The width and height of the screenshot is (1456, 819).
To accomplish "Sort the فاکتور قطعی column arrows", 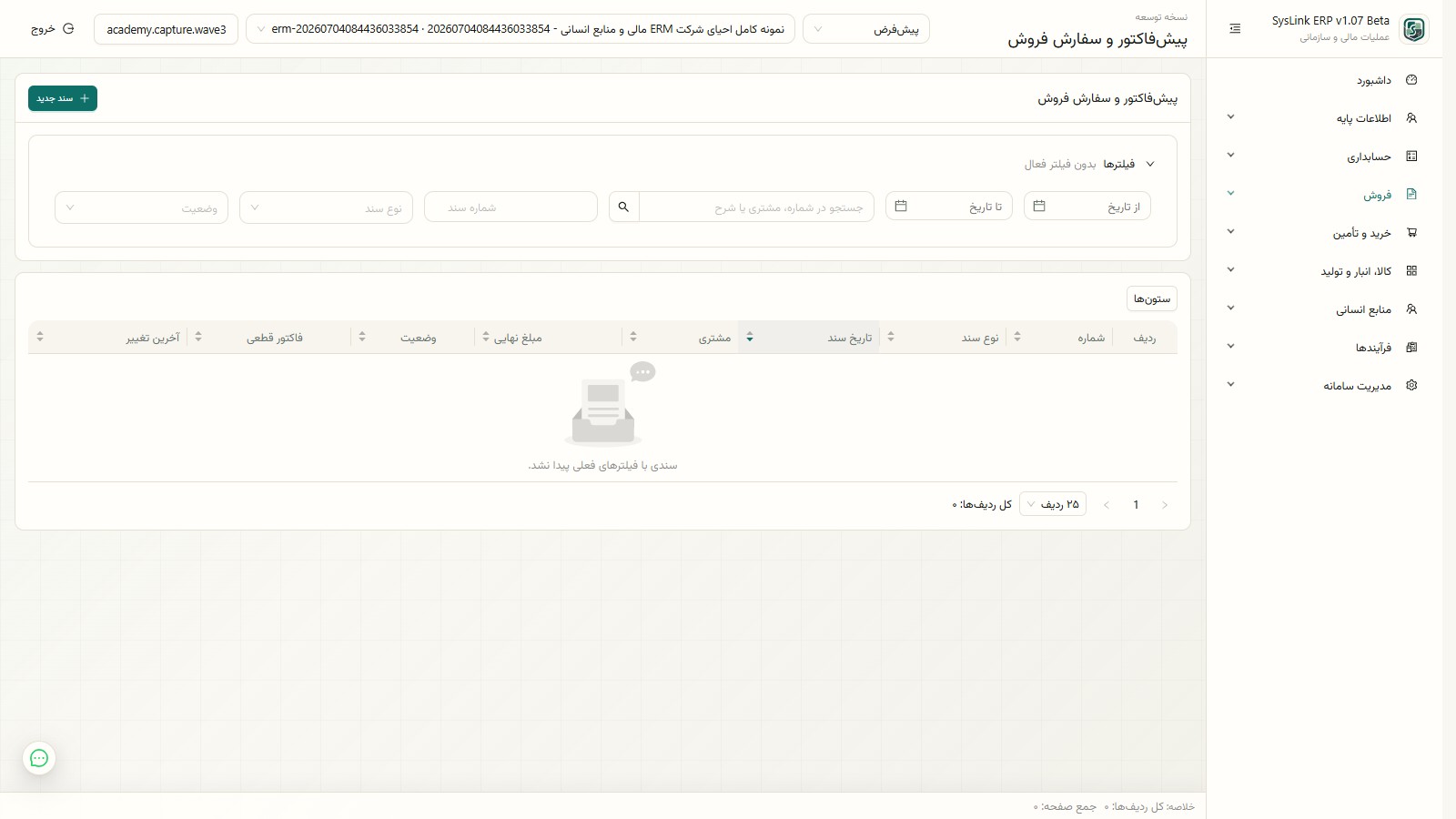I will (198, 337).
